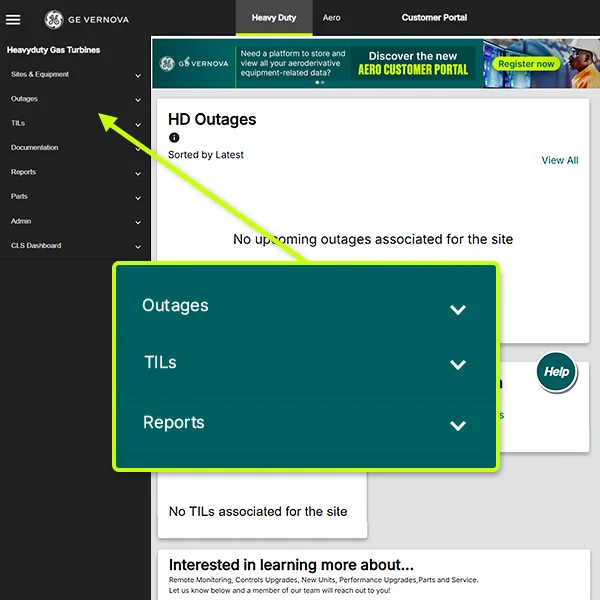Expand the Parts chevron in sidebar
This screenshot has height=600, width=600.
point(138,198)
